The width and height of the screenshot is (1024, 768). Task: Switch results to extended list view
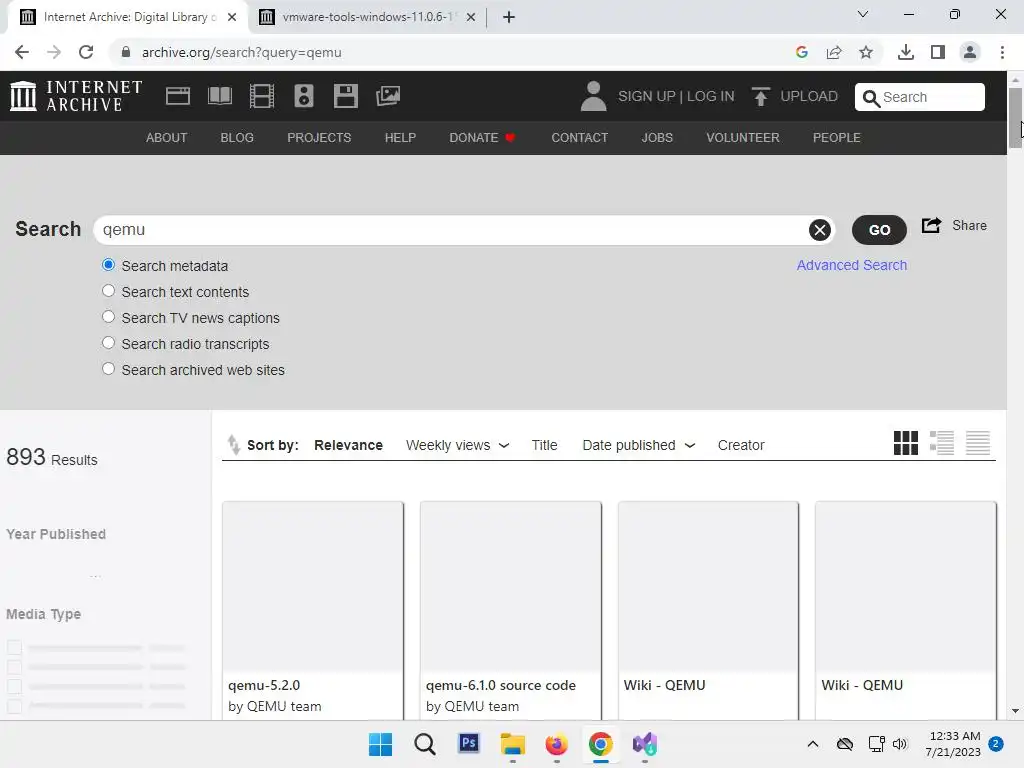tap(942, 443)
